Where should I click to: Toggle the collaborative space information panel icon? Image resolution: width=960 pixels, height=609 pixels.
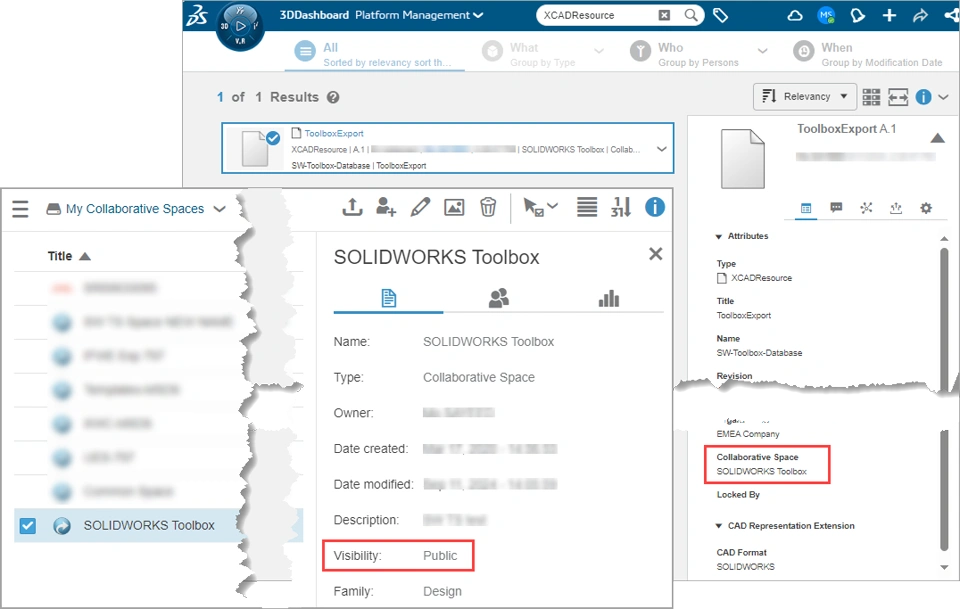point(654,207)
